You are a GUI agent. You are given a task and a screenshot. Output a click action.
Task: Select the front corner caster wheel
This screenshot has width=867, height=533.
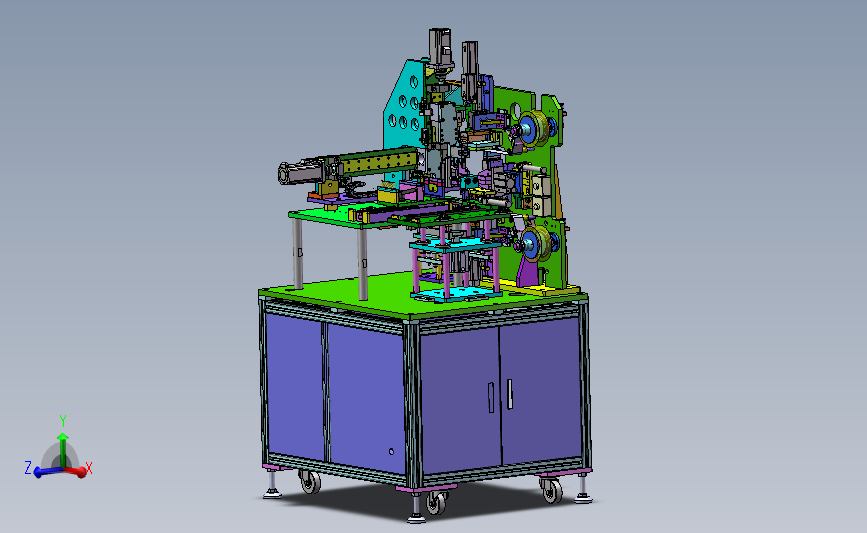(436, 501)
